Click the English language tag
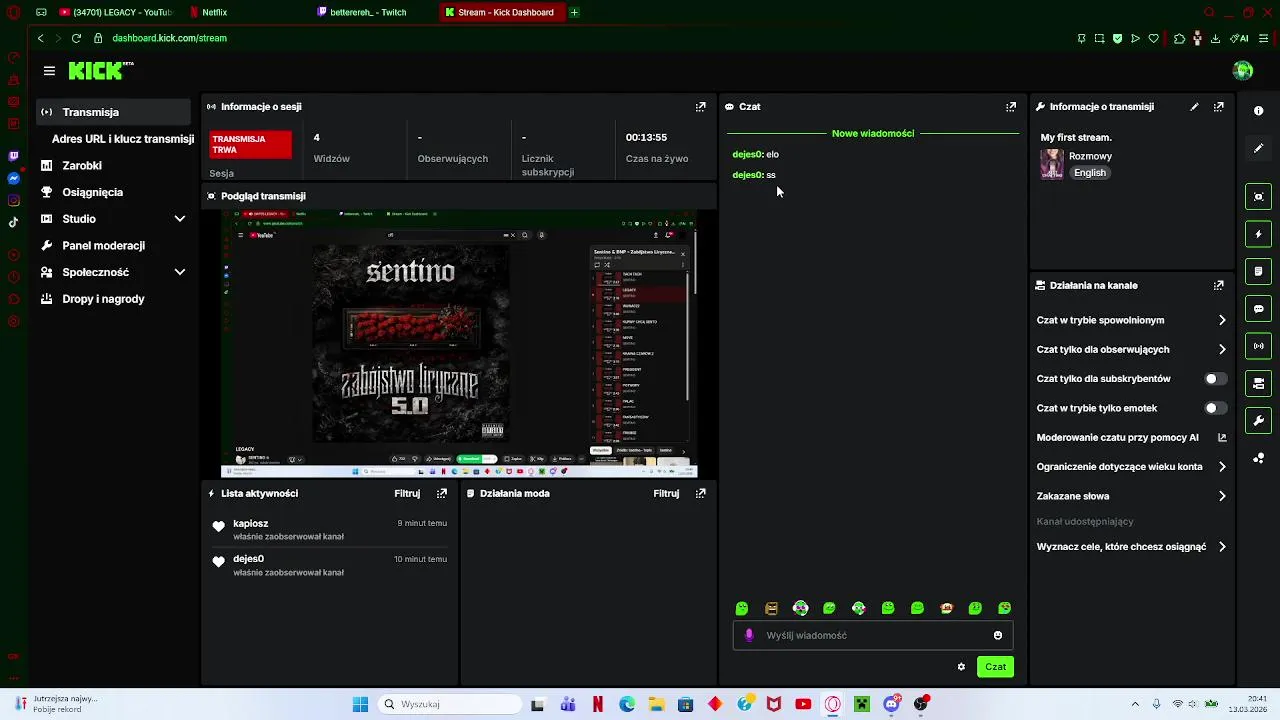Viewport: 1280px width, 720px height. tap(1090, 173)
